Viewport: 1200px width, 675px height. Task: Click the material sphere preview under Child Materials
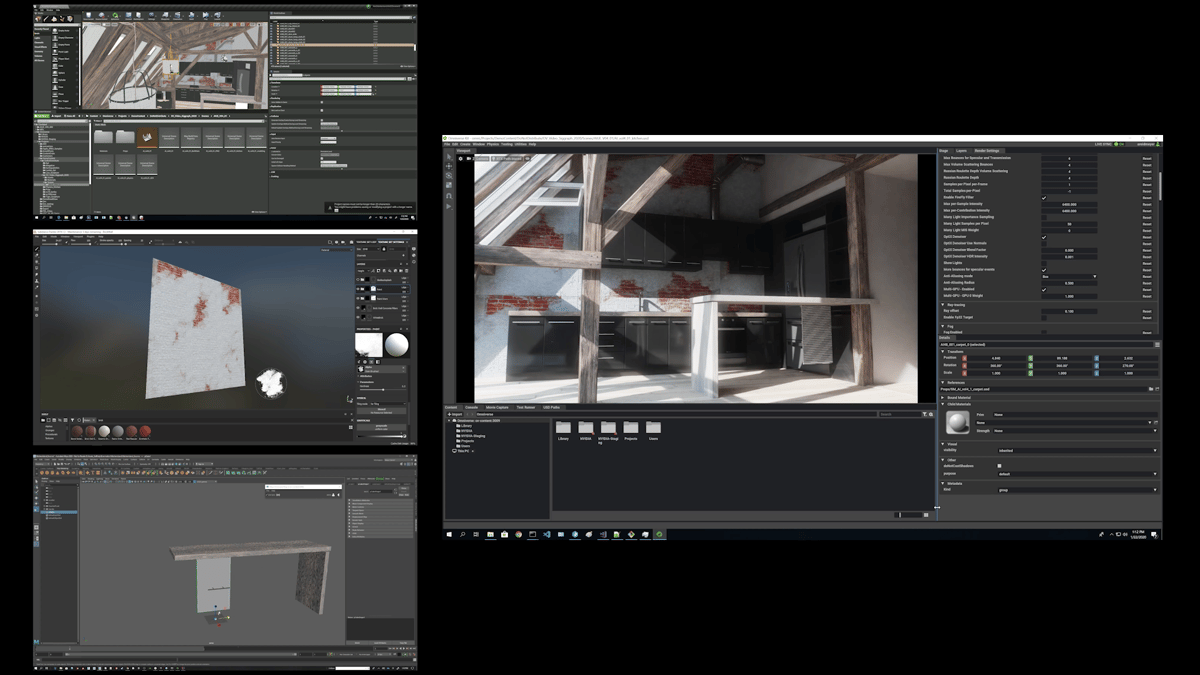[x=959, y=421]
